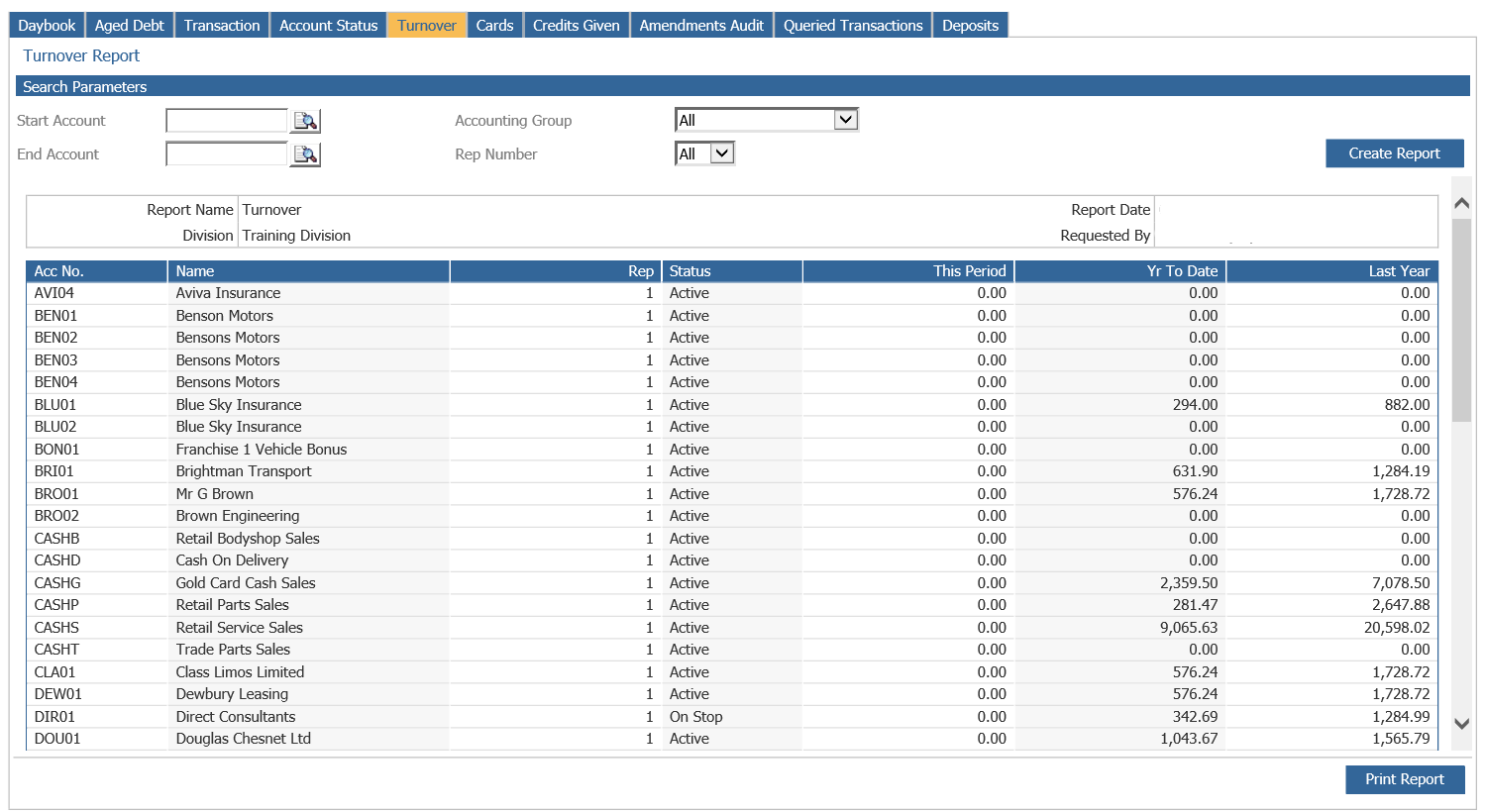Select the Retail Service Sales row
Image resolution: width=1485 pixels, height=812 pixels.
coord(732,628)
